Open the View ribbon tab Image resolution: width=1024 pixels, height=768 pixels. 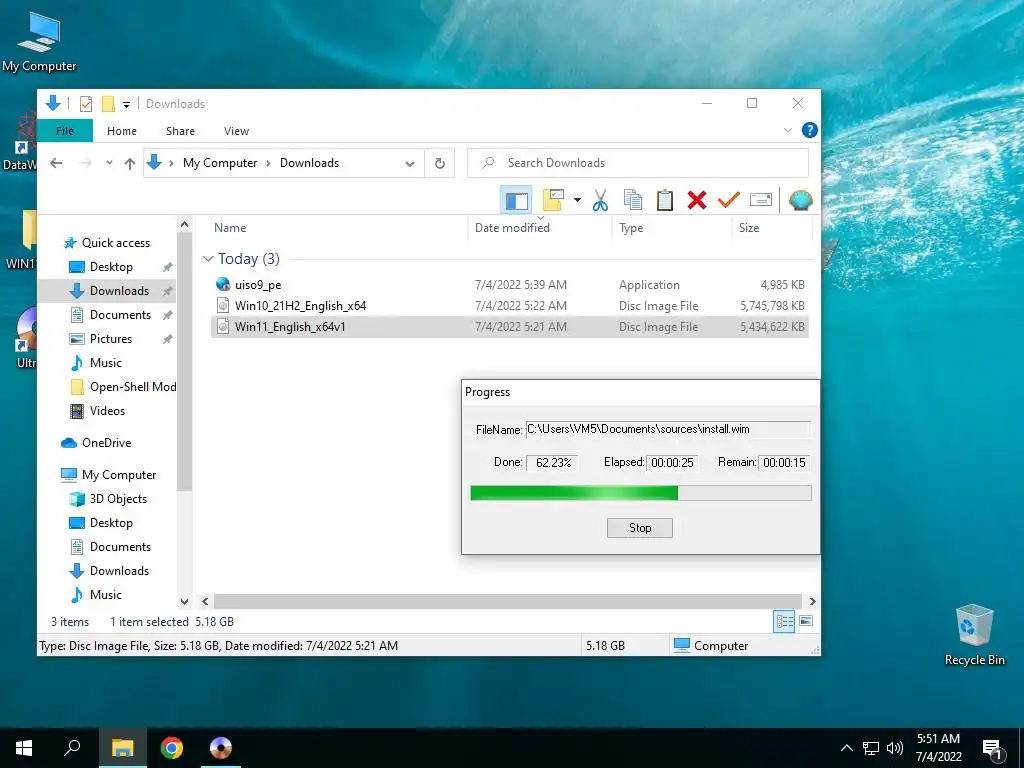pyautogui.click(x=236, y=131)
